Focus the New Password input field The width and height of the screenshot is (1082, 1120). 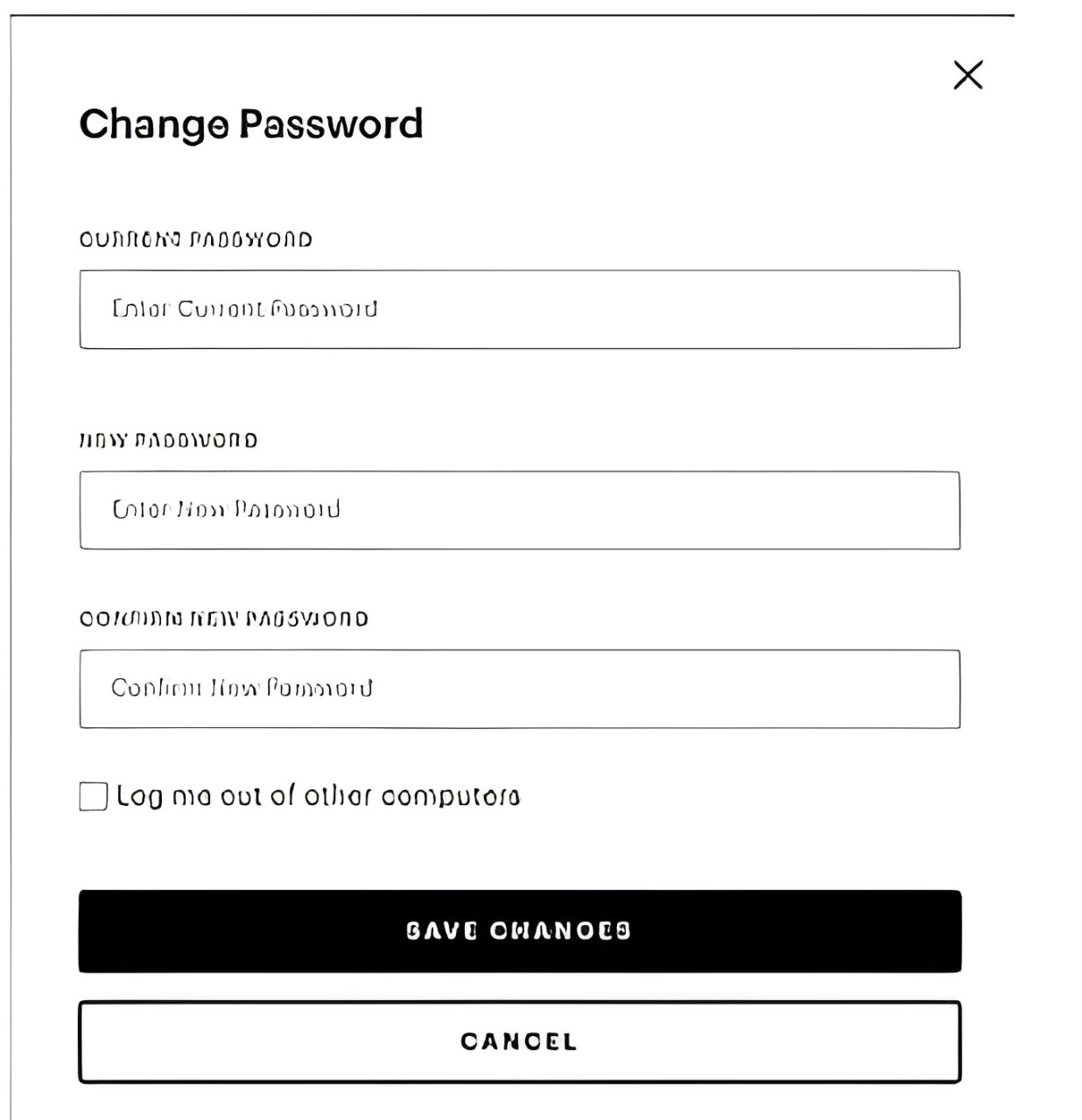tap(520, 510)
